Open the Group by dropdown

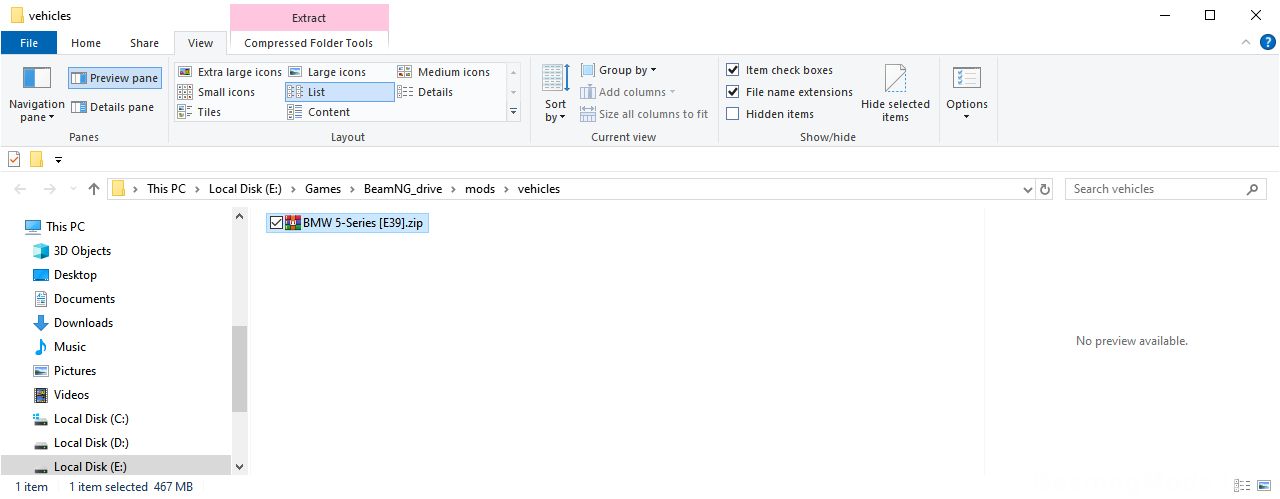618,70
